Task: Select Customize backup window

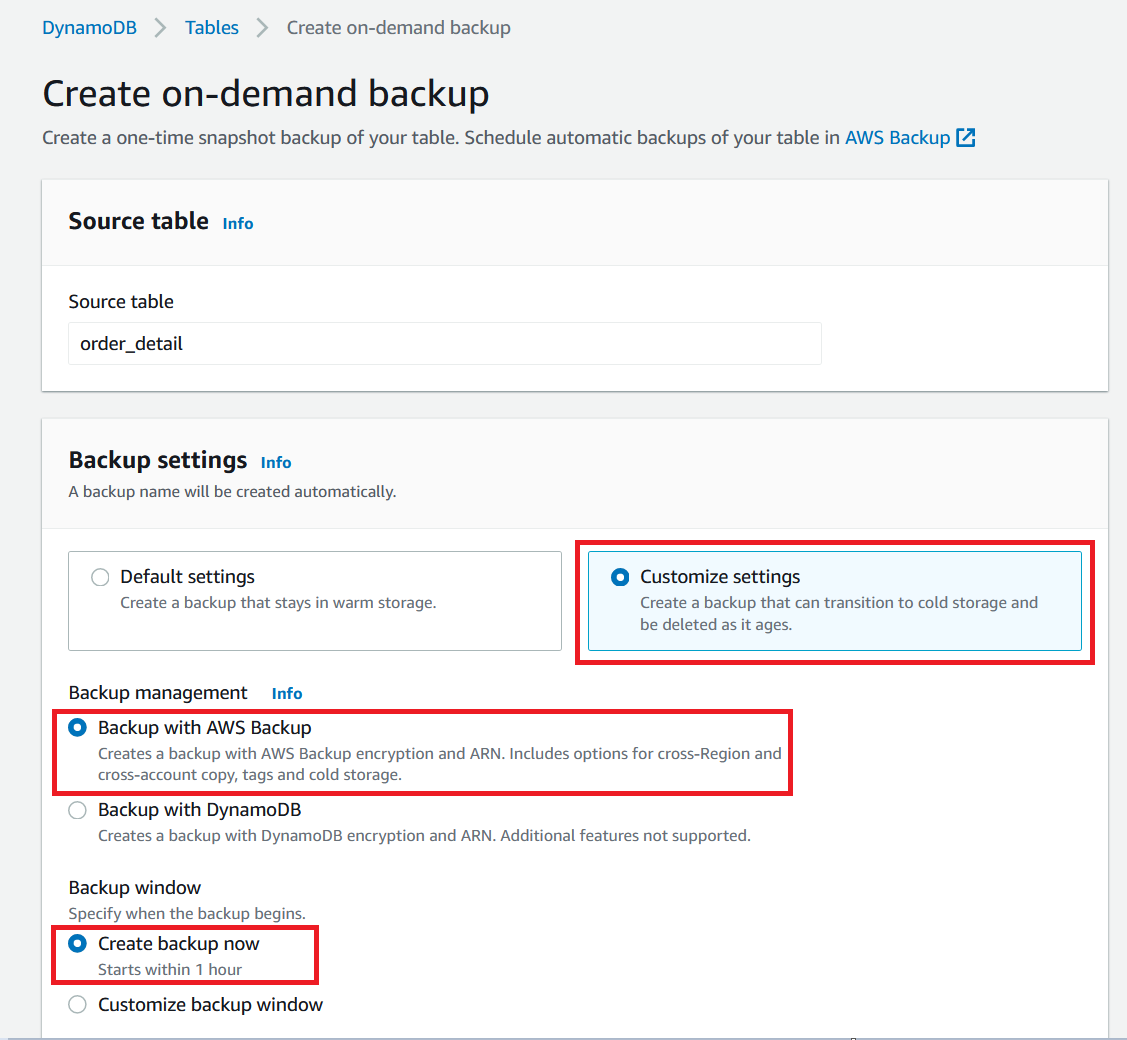Action: tap(77, 1005)
